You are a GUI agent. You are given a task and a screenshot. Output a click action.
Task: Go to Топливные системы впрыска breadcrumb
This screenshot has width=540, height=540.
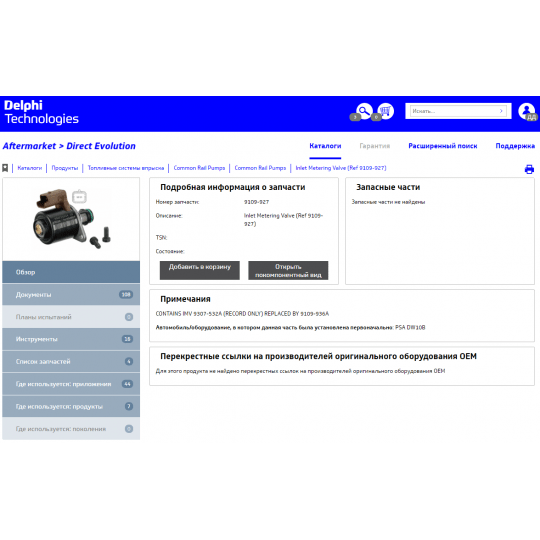coord(126,168)
